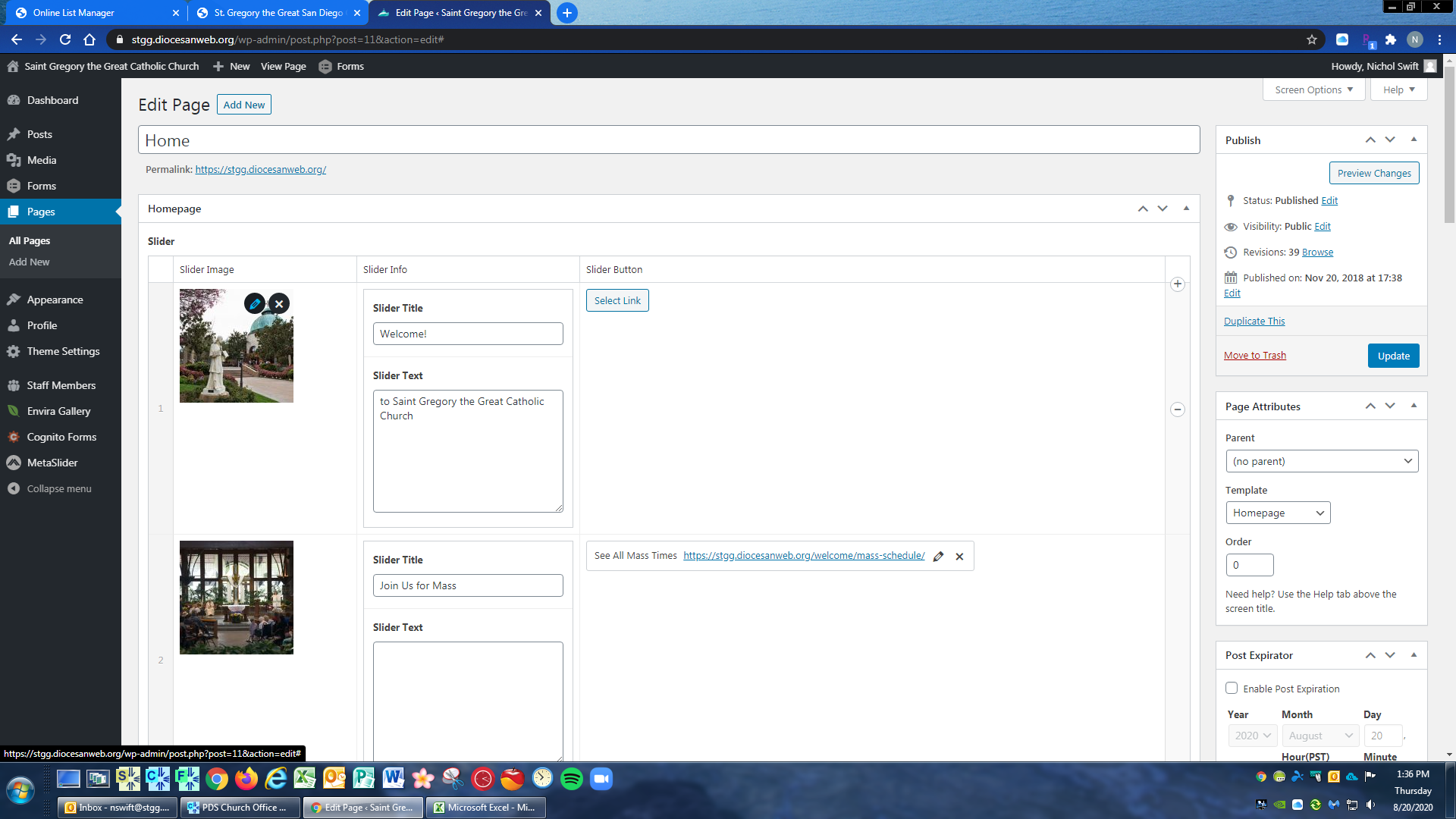Enable Post Expiration checkbox
Viewport: 1456px width, 819px height.
[1232, 688]
